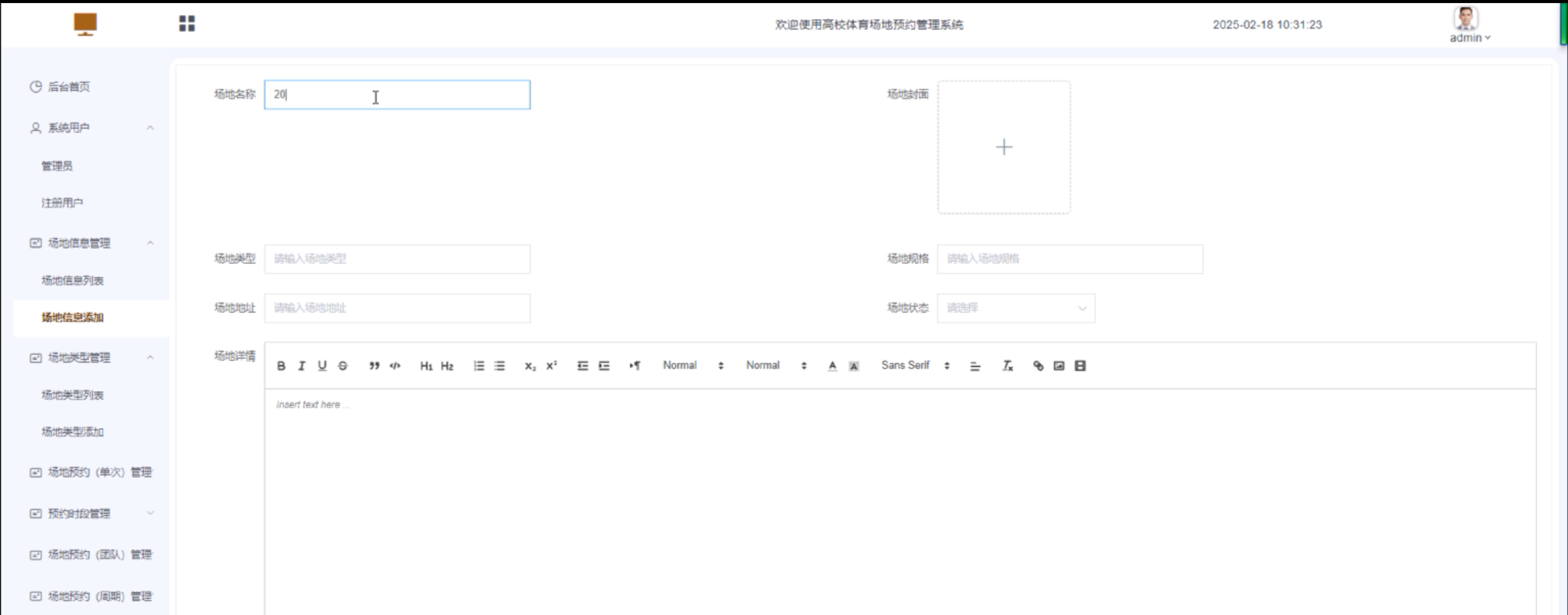Open the admin user dropdown
The width and height of the screenshot is (1568, 615).
[x=1469, y=38]
